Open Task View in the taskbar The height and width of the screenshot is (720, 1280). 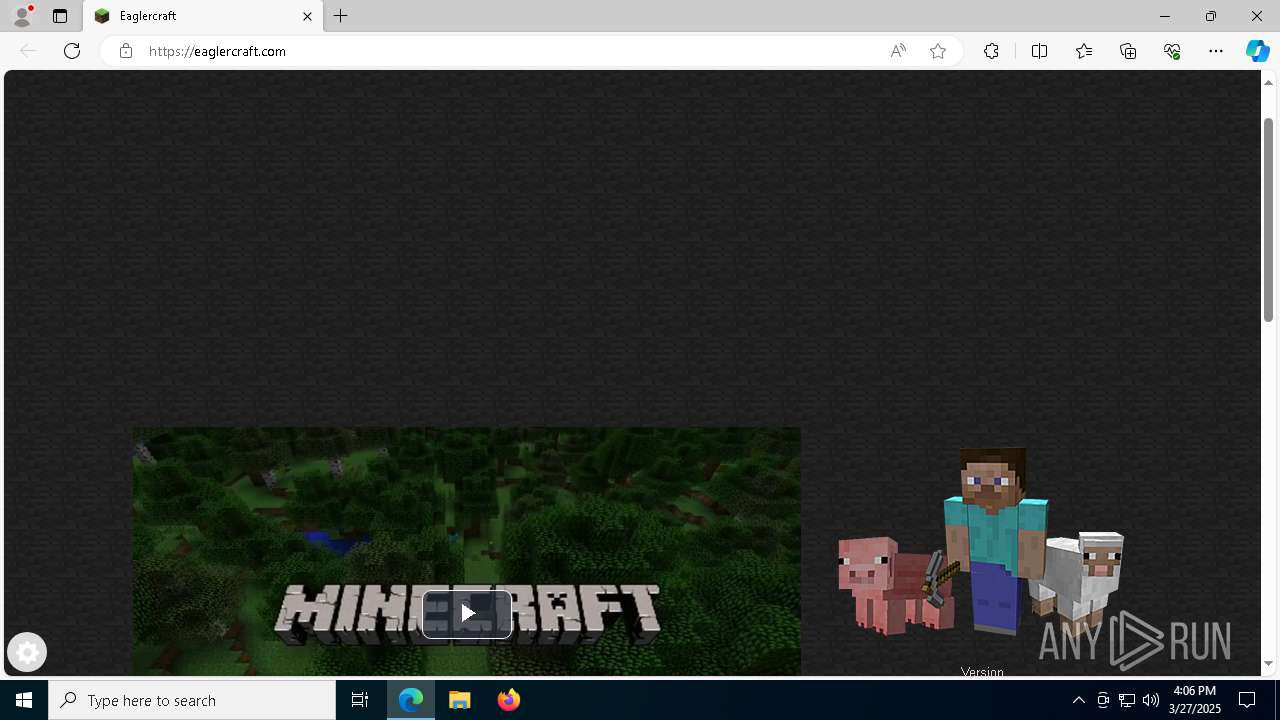tap(360, 700)
